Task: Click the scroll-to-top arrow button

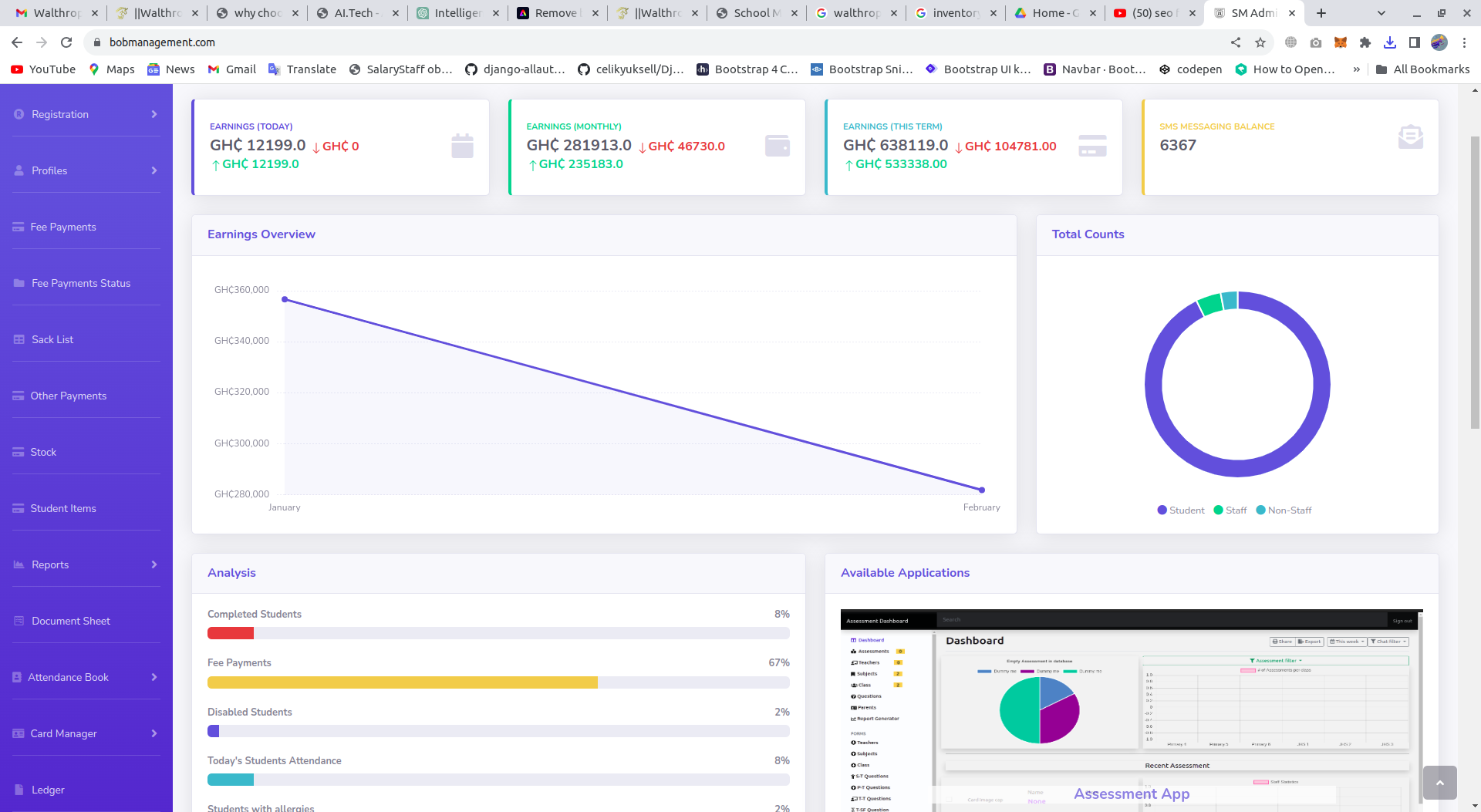Action: click(1439, 783)
